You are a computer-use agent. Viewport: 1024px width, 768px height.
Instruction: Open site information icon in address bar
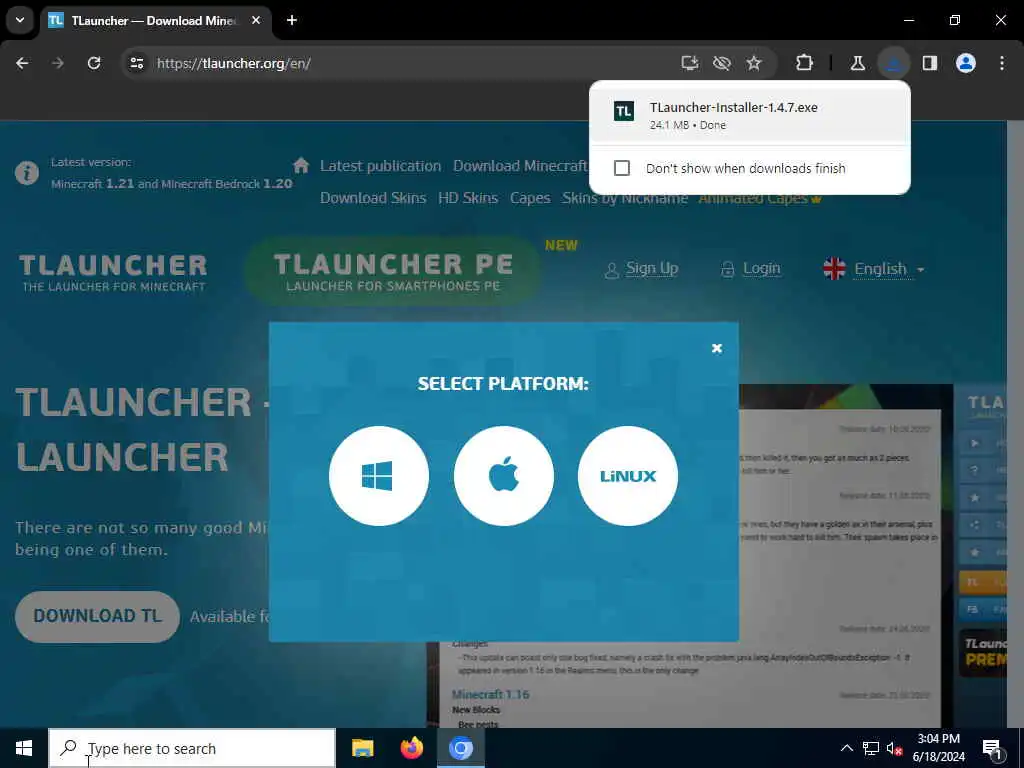pyautogui.click(x=136, y=63)
